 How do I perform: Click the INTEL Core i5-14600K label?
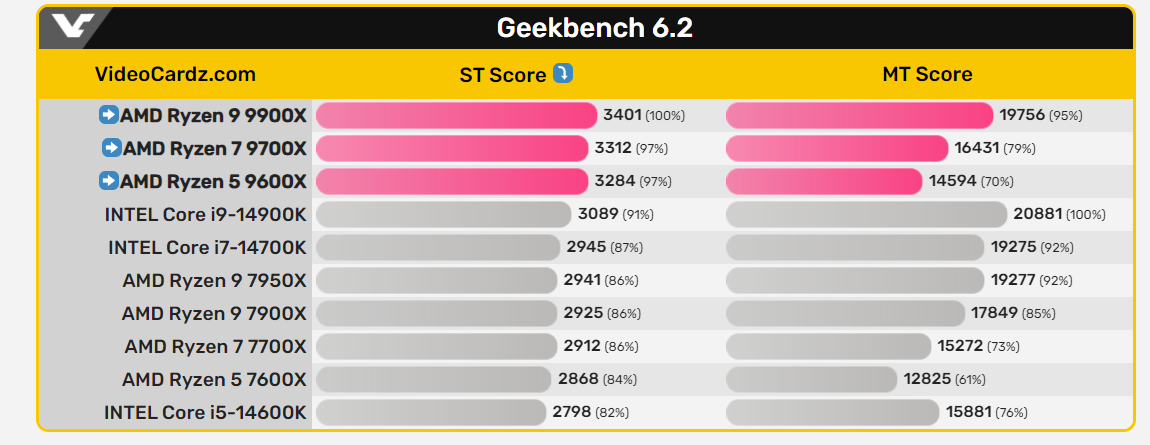point(205,412)
